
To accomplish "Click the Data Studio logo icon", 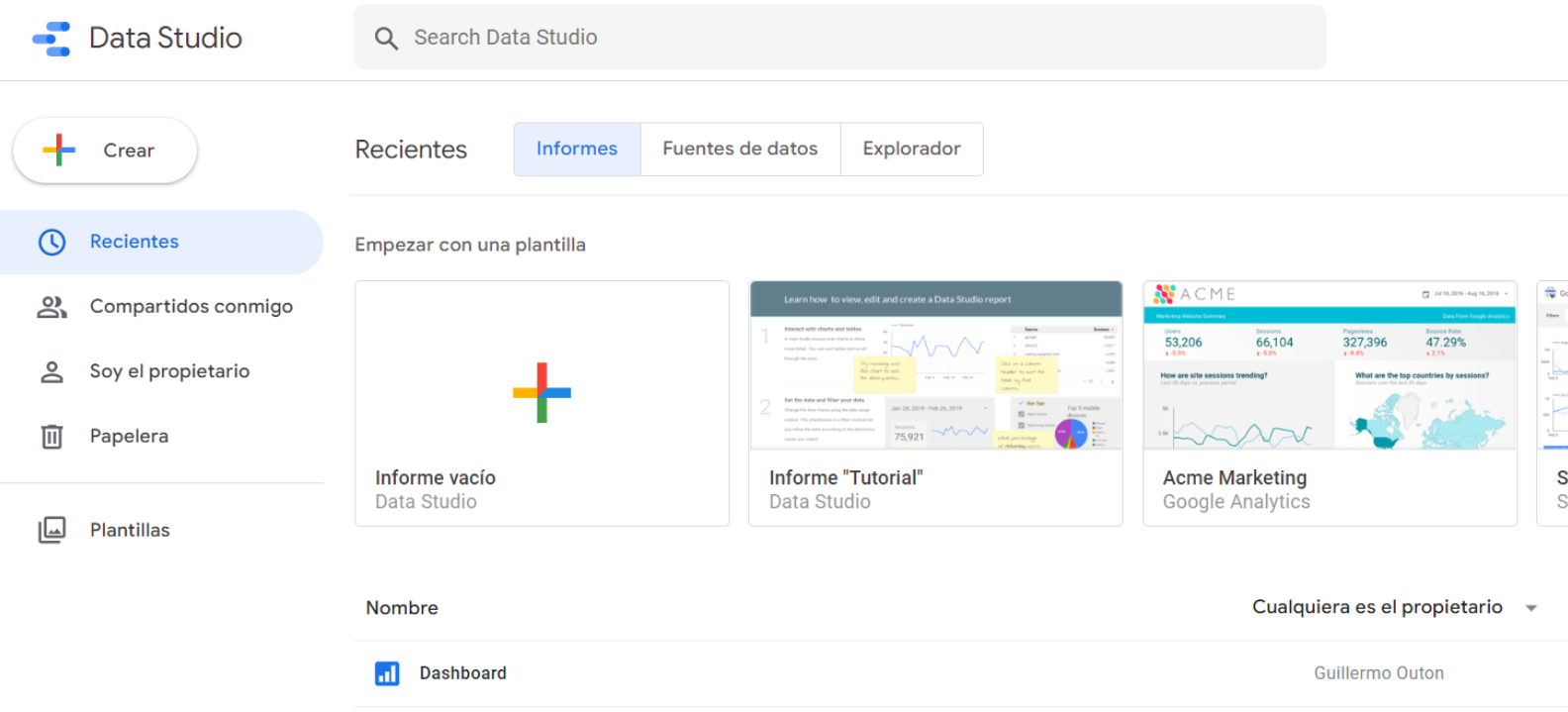I will click(x=51, y=39).
